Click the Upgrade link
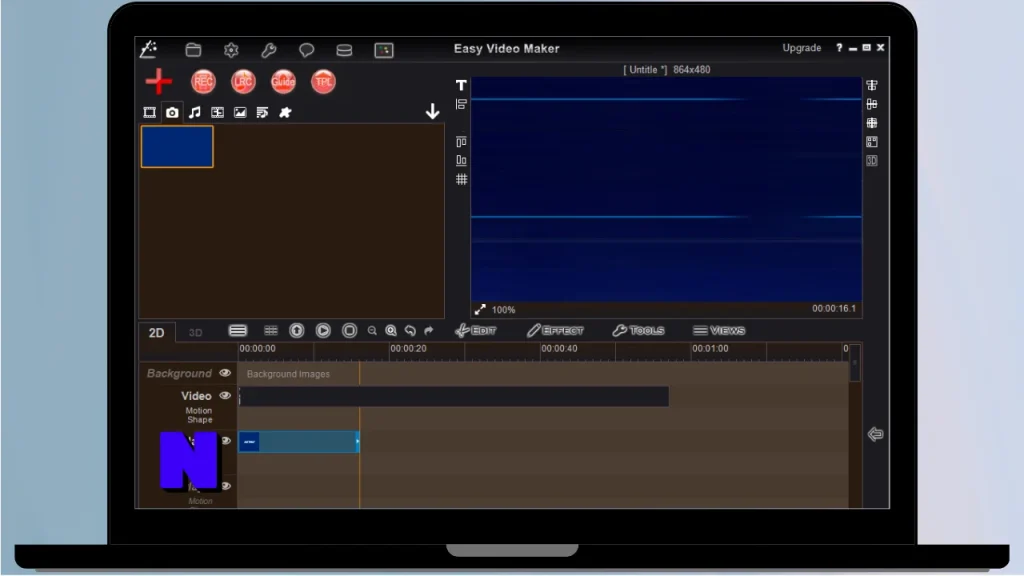Image resolution: width=1024 pixels, height=576 pixels. [x=802, y=48]
